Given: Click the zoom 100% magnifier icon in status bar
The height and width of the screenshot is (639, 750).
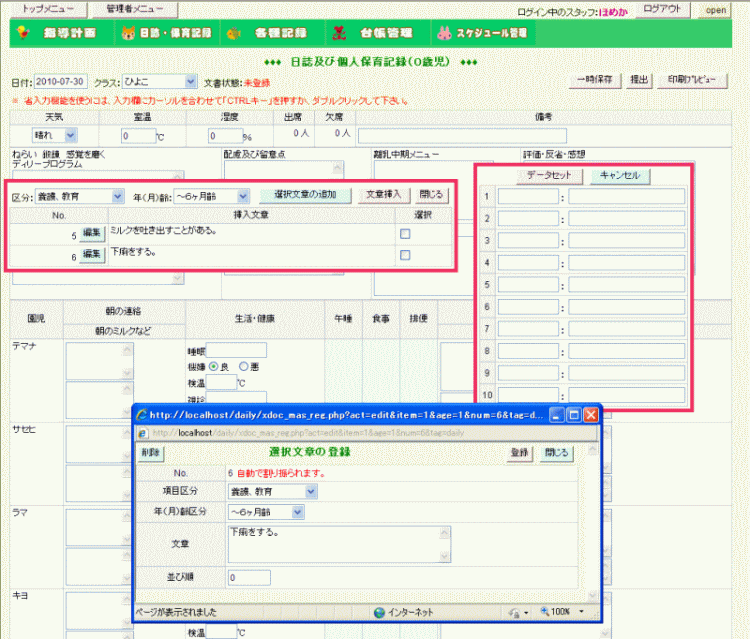Looking at the screenshot, I should pos(546,612).
